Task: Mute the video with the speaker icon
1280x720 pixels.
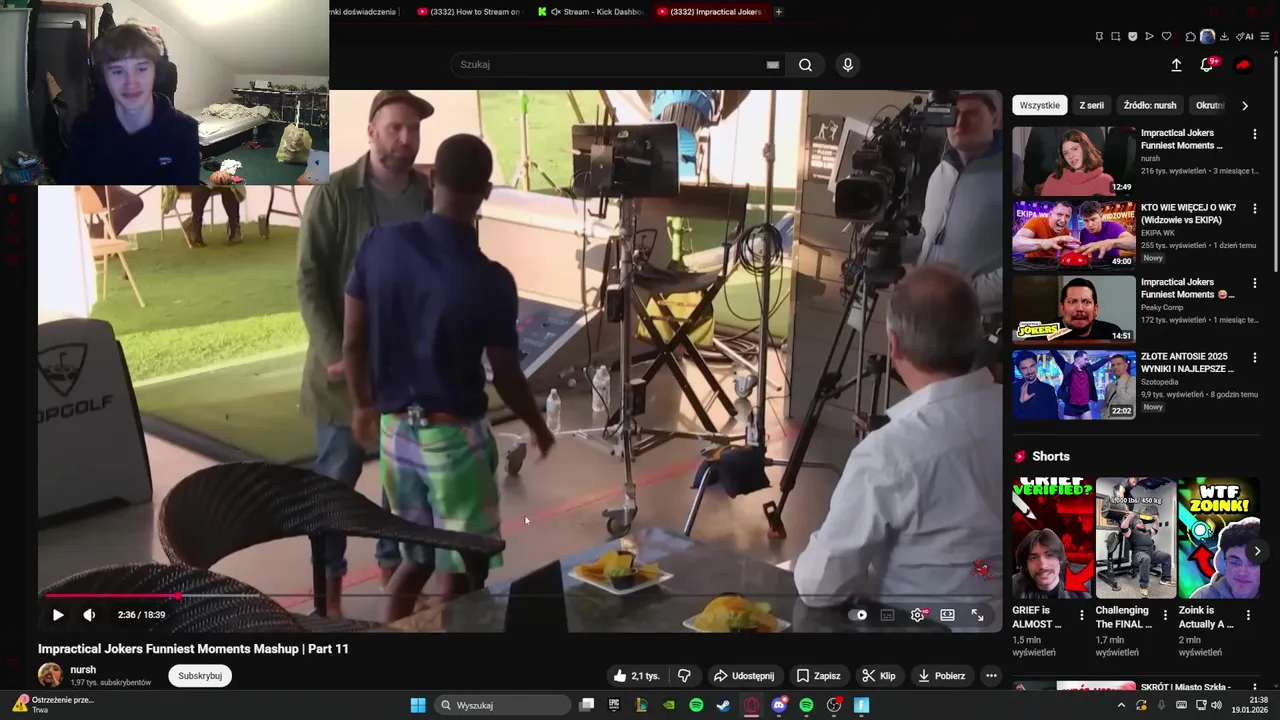Action: coord(89,615)
